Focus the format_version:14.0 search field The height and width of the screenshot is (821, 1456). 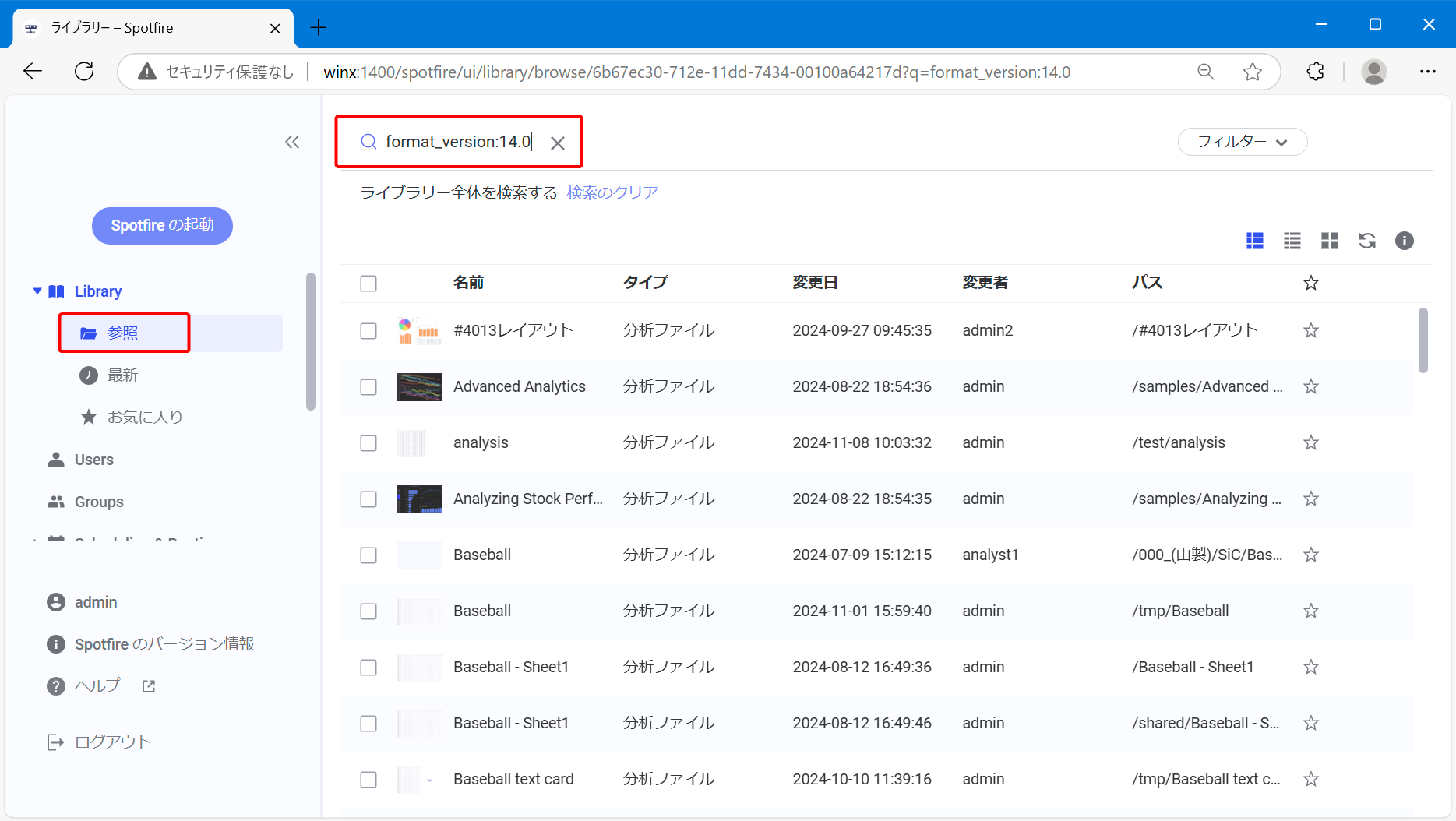coord(459,142)
